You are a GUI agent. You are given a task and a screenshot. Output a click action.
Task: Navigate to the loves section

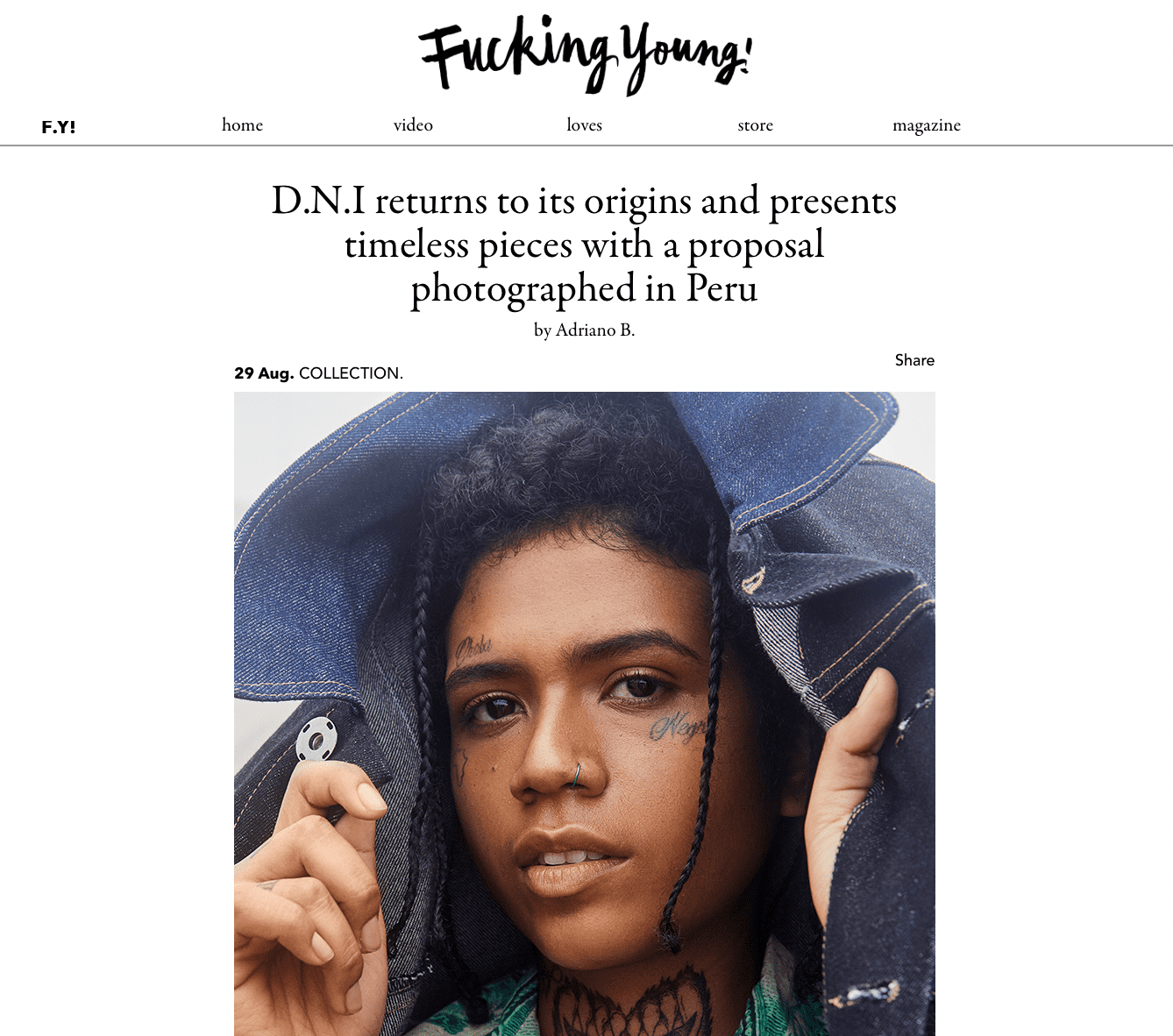584,124
